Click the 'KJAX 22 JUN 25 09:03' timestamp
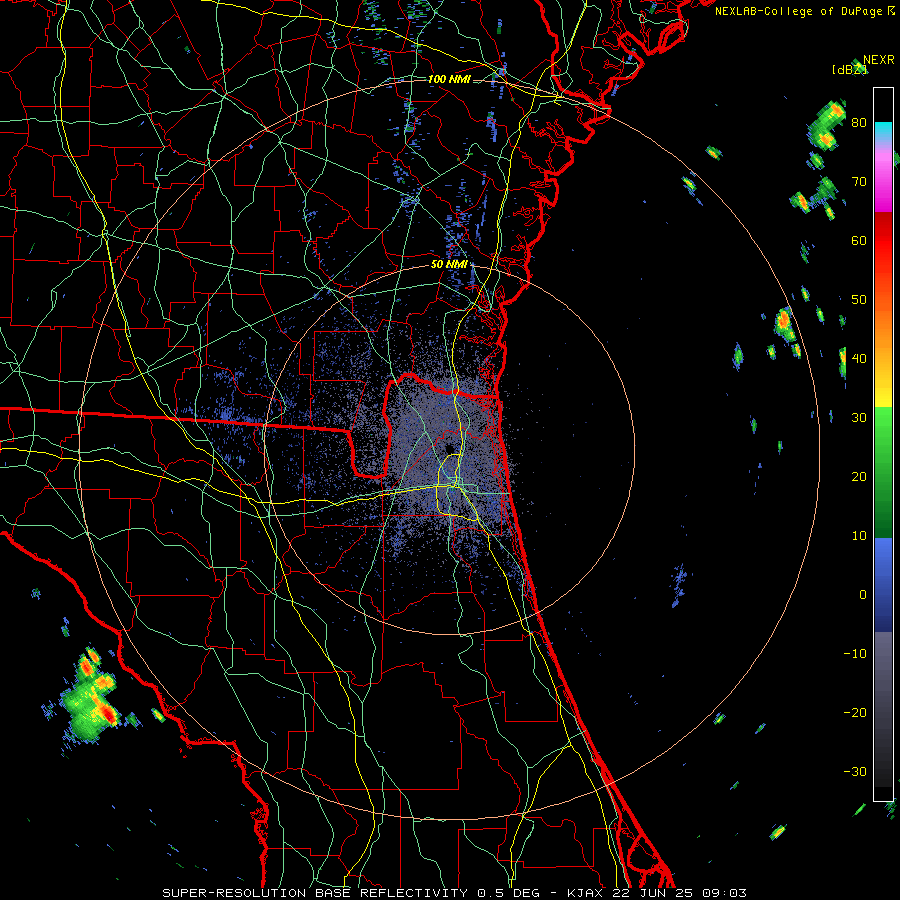This screenshot has height=900, width=900. coord(657,893)
